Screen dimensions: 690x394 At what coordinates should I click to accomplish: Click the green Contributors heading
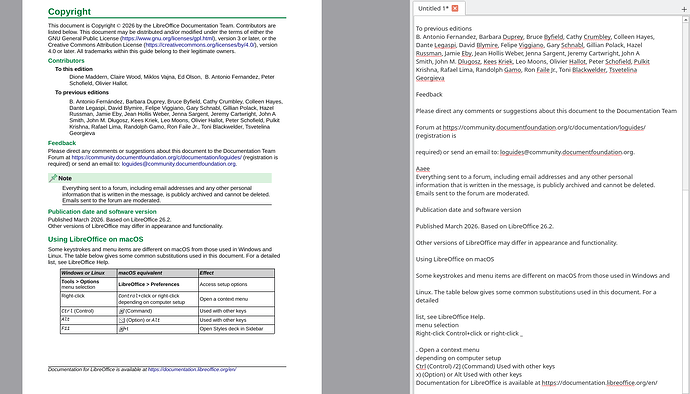point(66,61)
